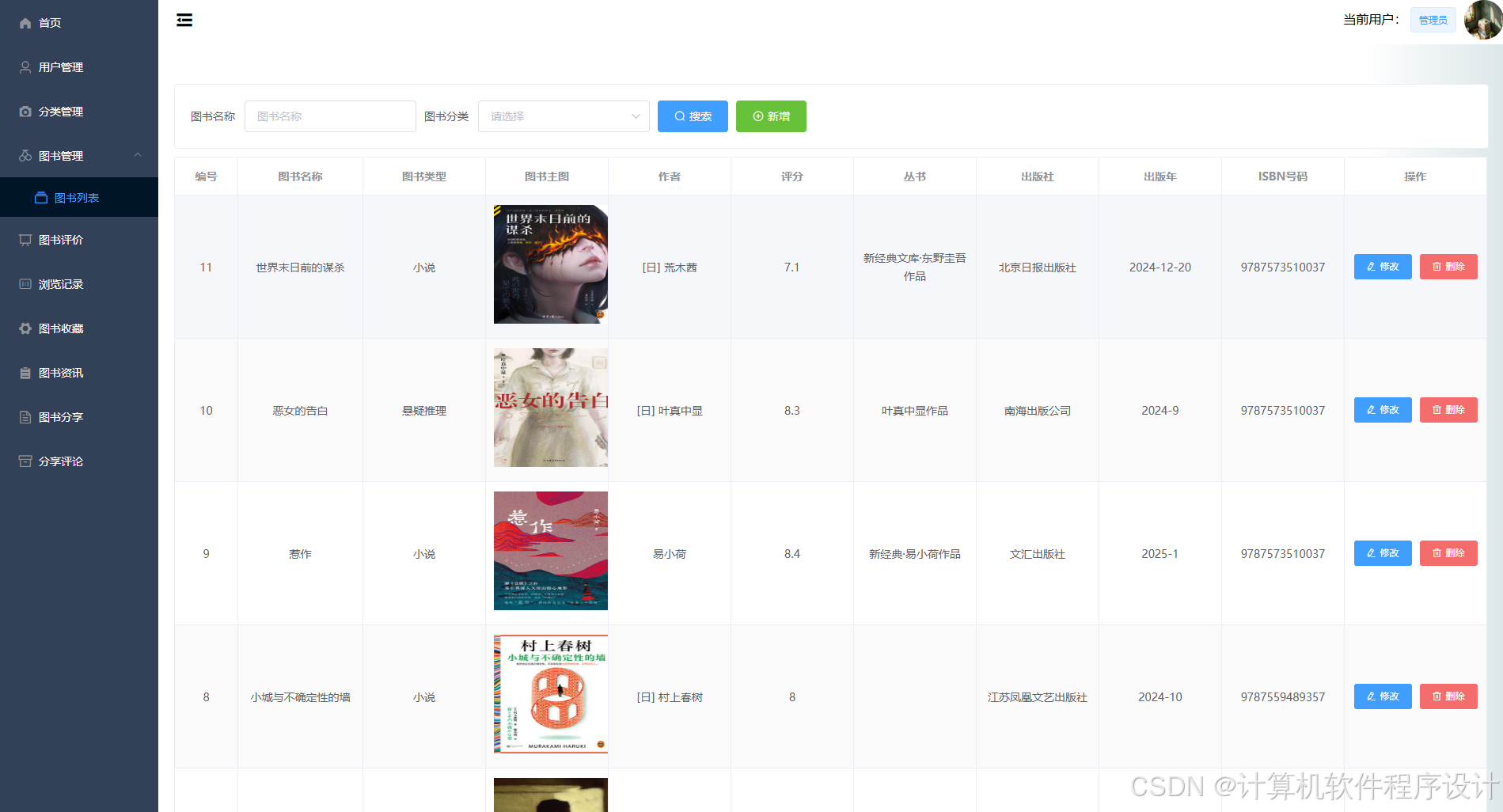This screenshot has height=812, width=1503.
Task: Open cover image of 恶女的告白
Action: pyautogui.click(x=551, y=408)
